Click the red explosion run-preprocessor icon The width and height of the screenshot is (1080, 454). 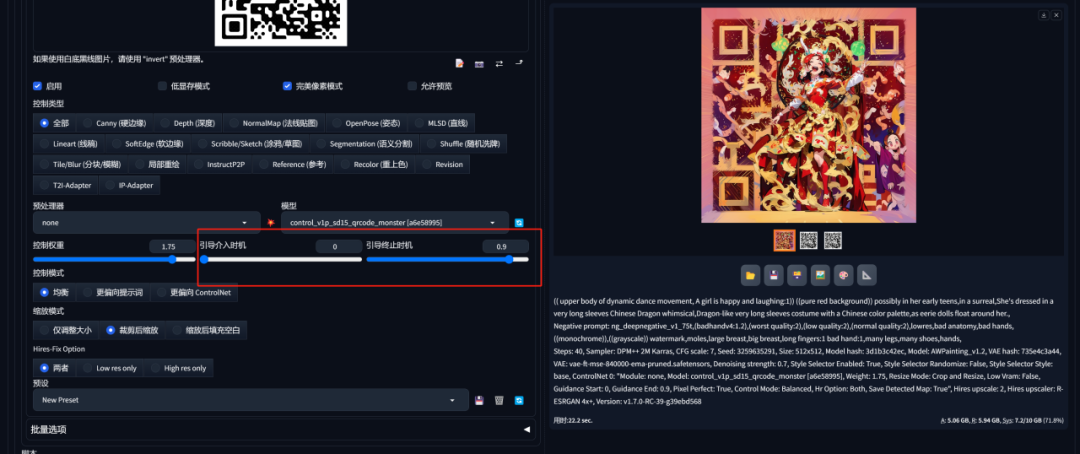(x=271, y=223)
